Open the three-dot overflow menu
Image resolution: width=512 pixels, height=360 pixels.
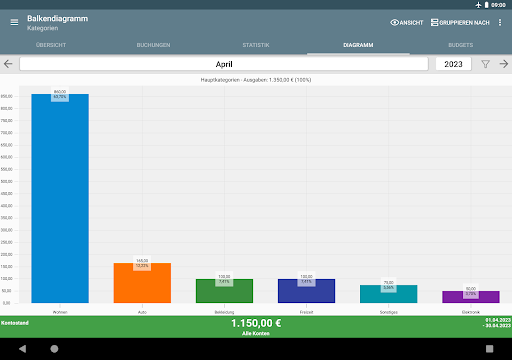(x=500, y=22)
